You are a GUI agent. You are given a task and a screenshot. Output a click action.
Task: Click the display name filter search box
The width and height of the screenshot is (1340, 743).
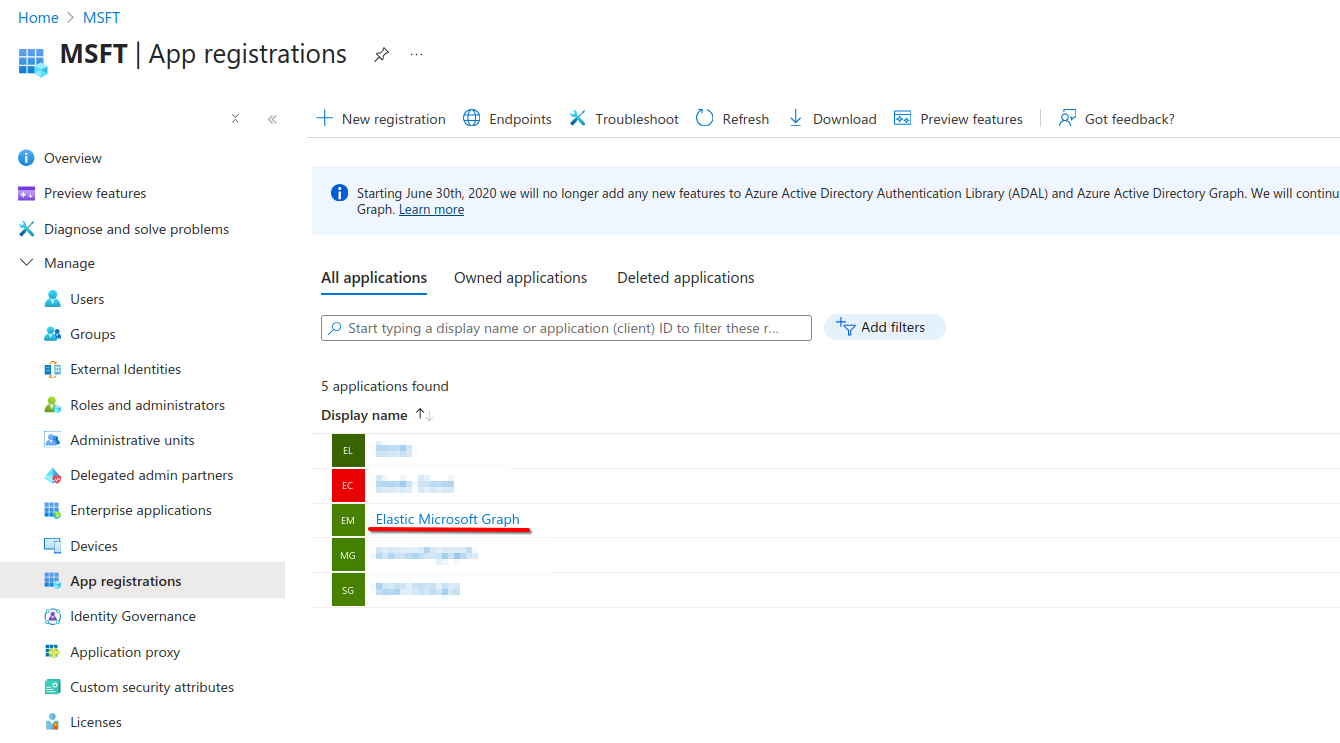click(x=566, y=327)
